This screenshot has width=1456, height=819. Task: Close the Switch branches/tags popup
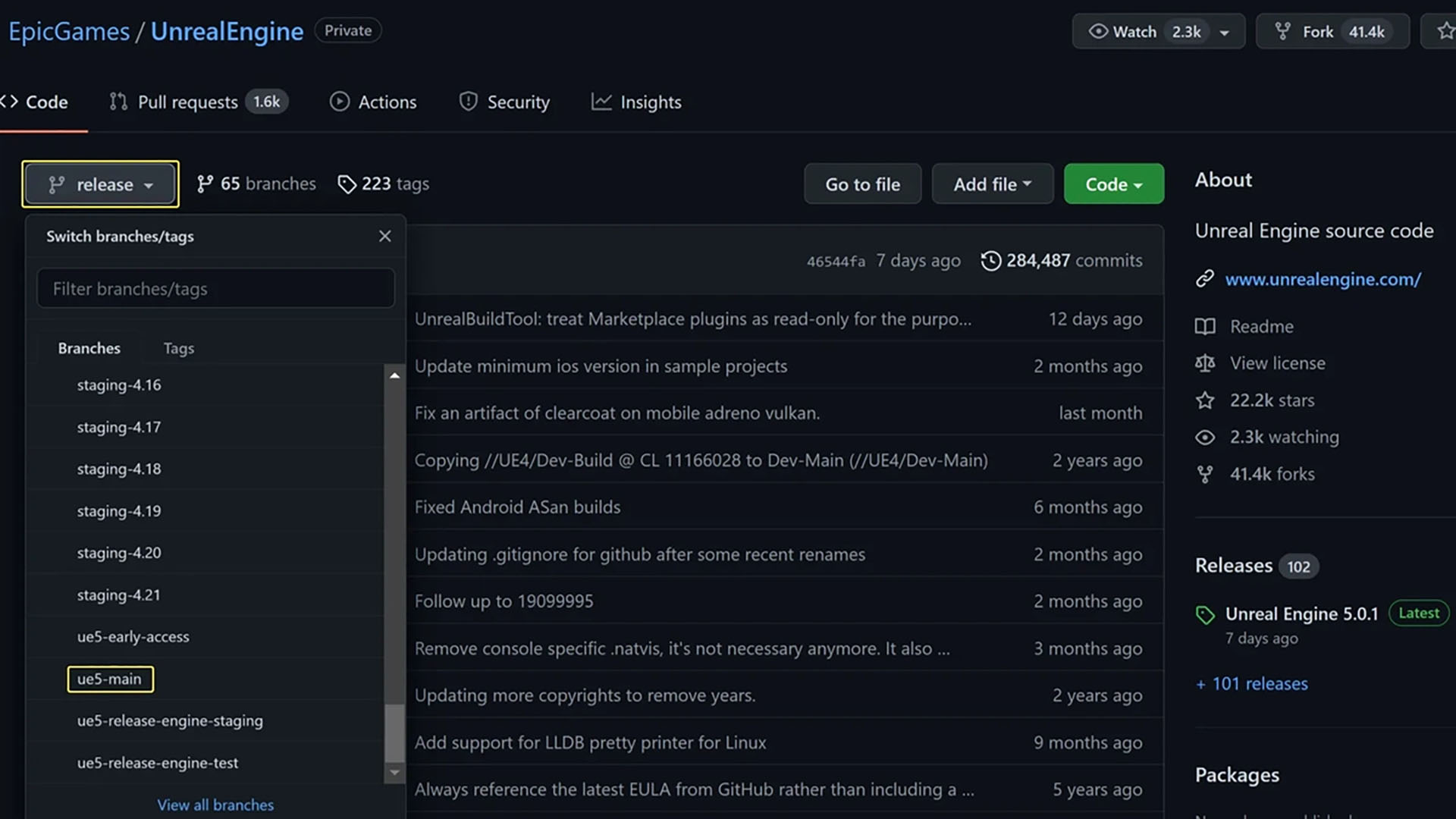[x=385, y=236]
